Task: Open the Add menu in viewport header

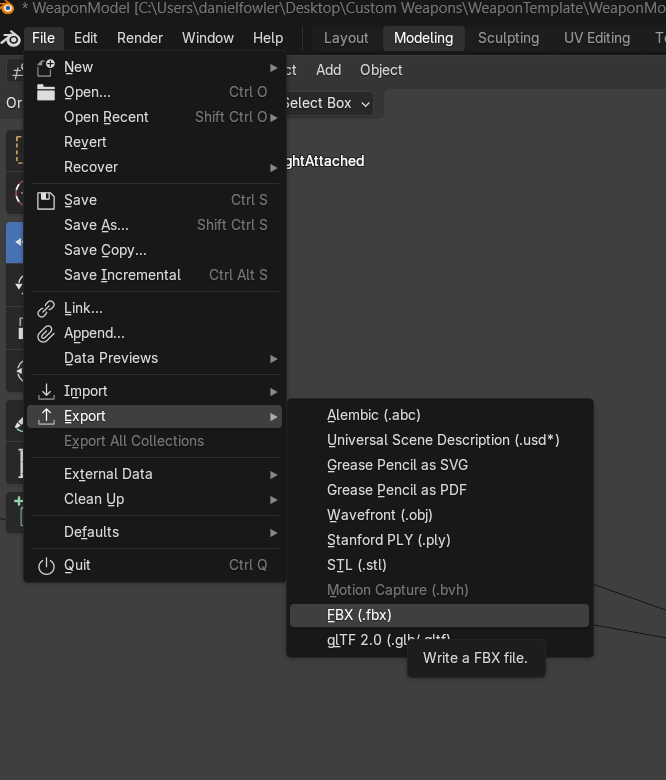Action: 329,70
